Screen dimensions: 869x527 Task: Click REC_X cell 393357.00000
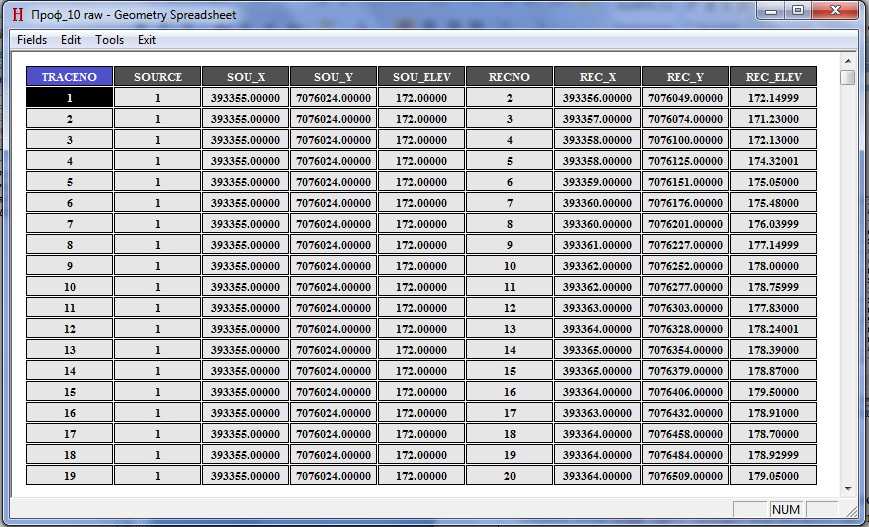point(597,119)
